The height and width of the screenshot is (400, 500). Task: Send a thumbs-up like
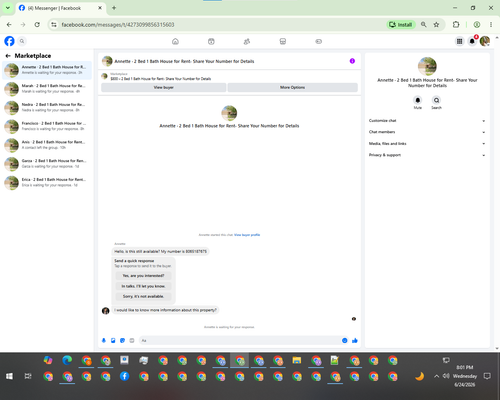point(355,340)
